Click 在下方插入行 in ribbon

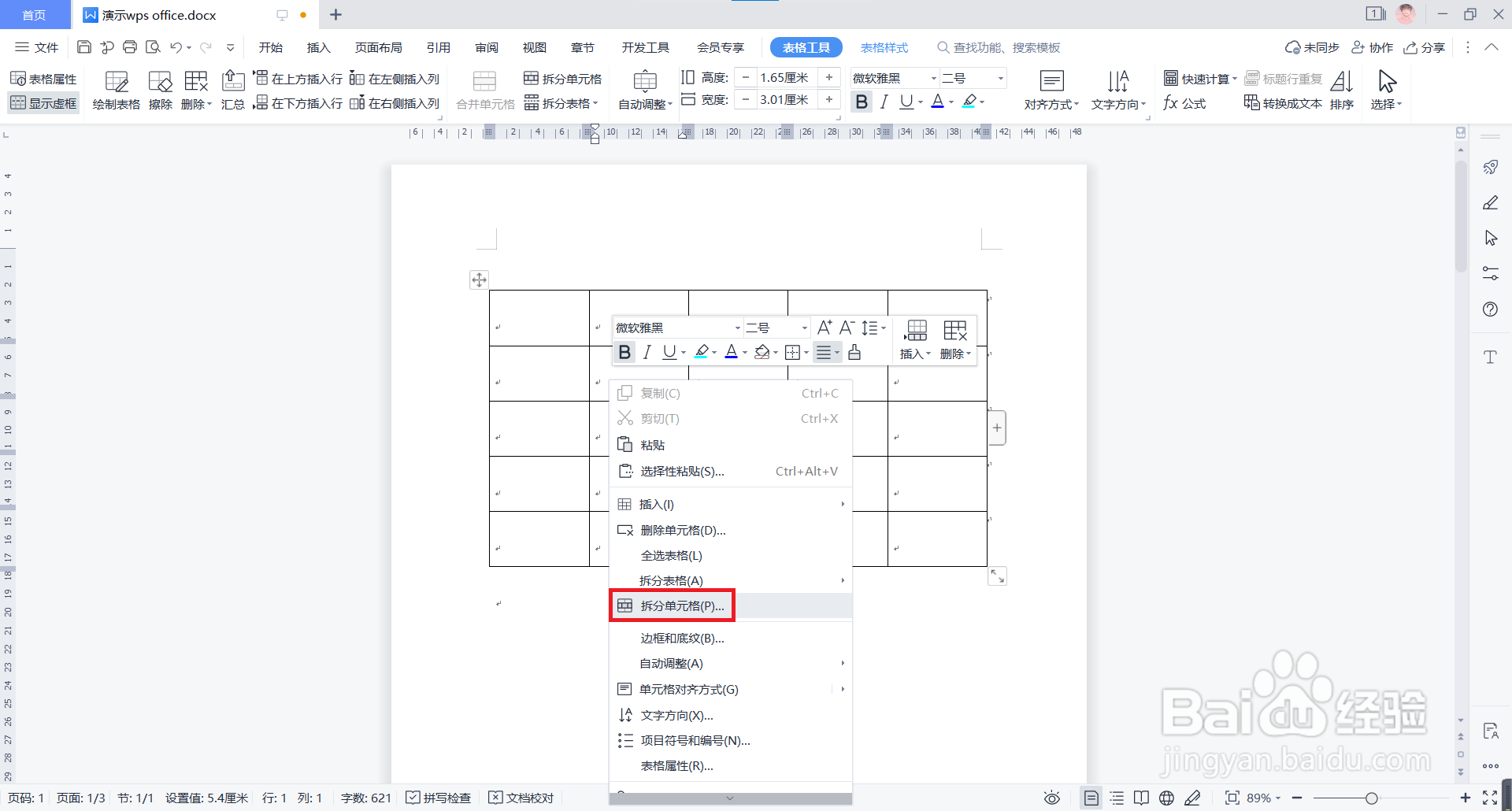(298, 103)
